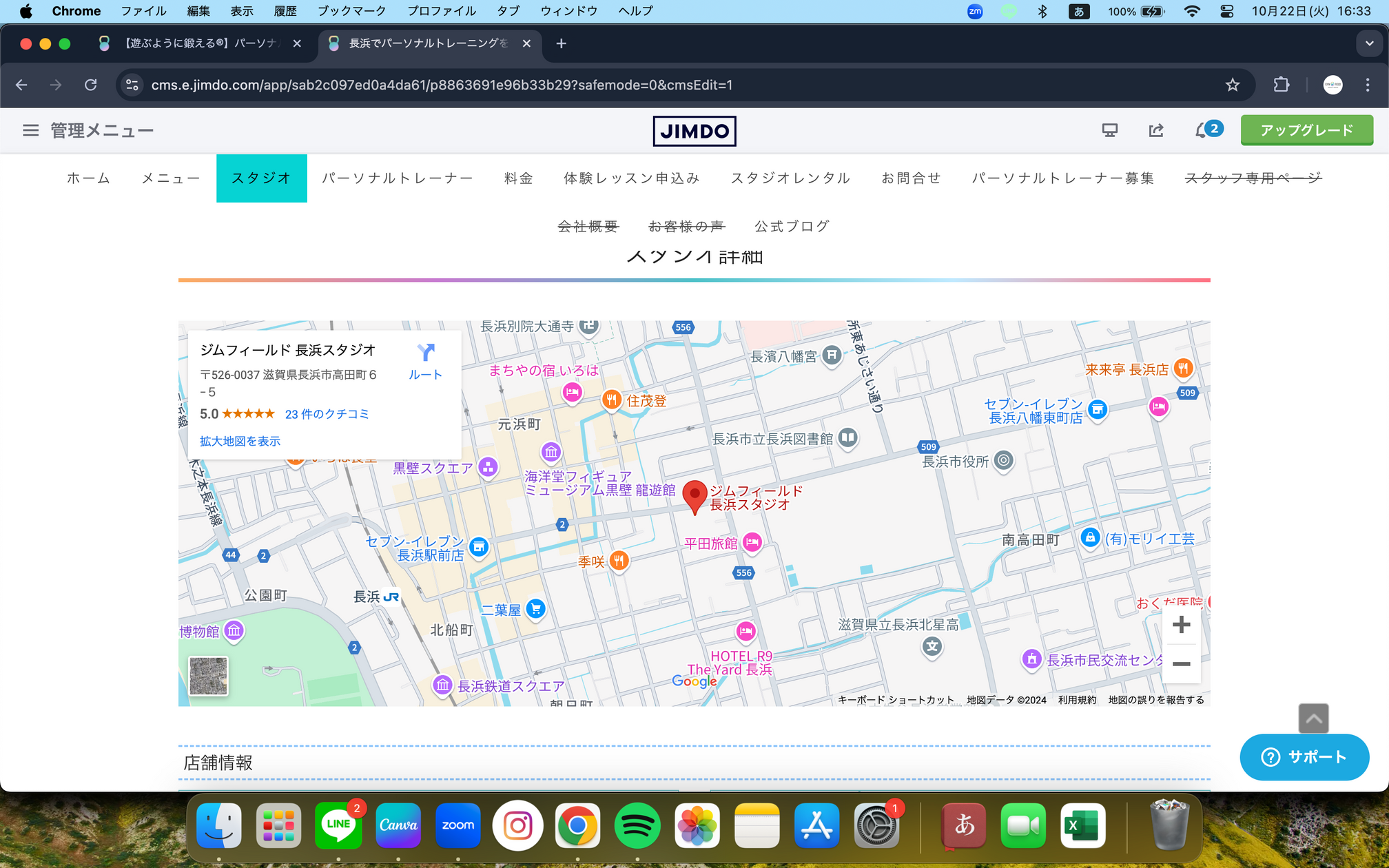This screenshot has width=1389, height=868.
Task: Bookmark page with the star icon
Action: click(x=1233, y=85)
